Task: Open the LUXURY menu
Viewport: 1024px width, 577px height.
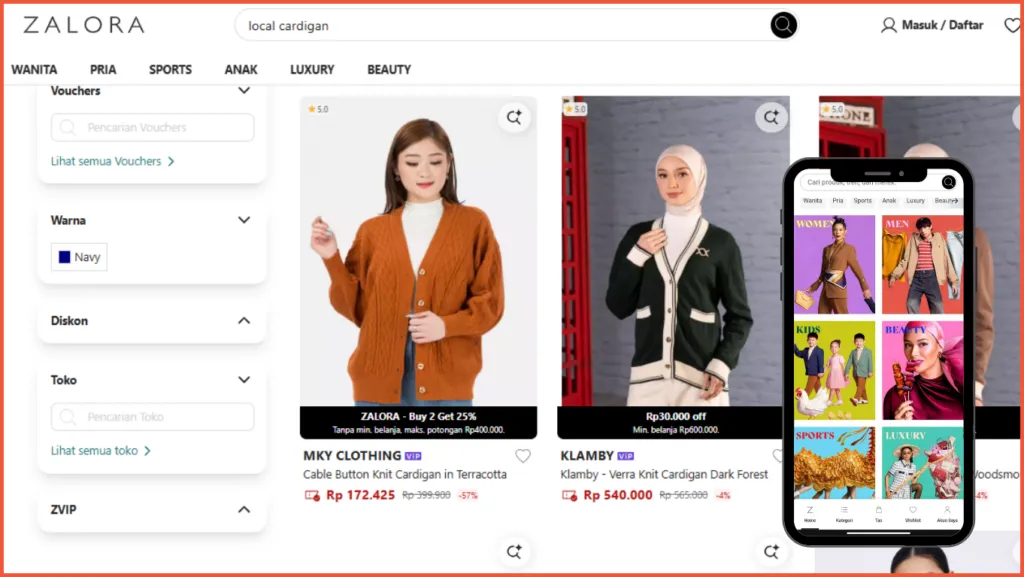Action: tap(312, 69)
